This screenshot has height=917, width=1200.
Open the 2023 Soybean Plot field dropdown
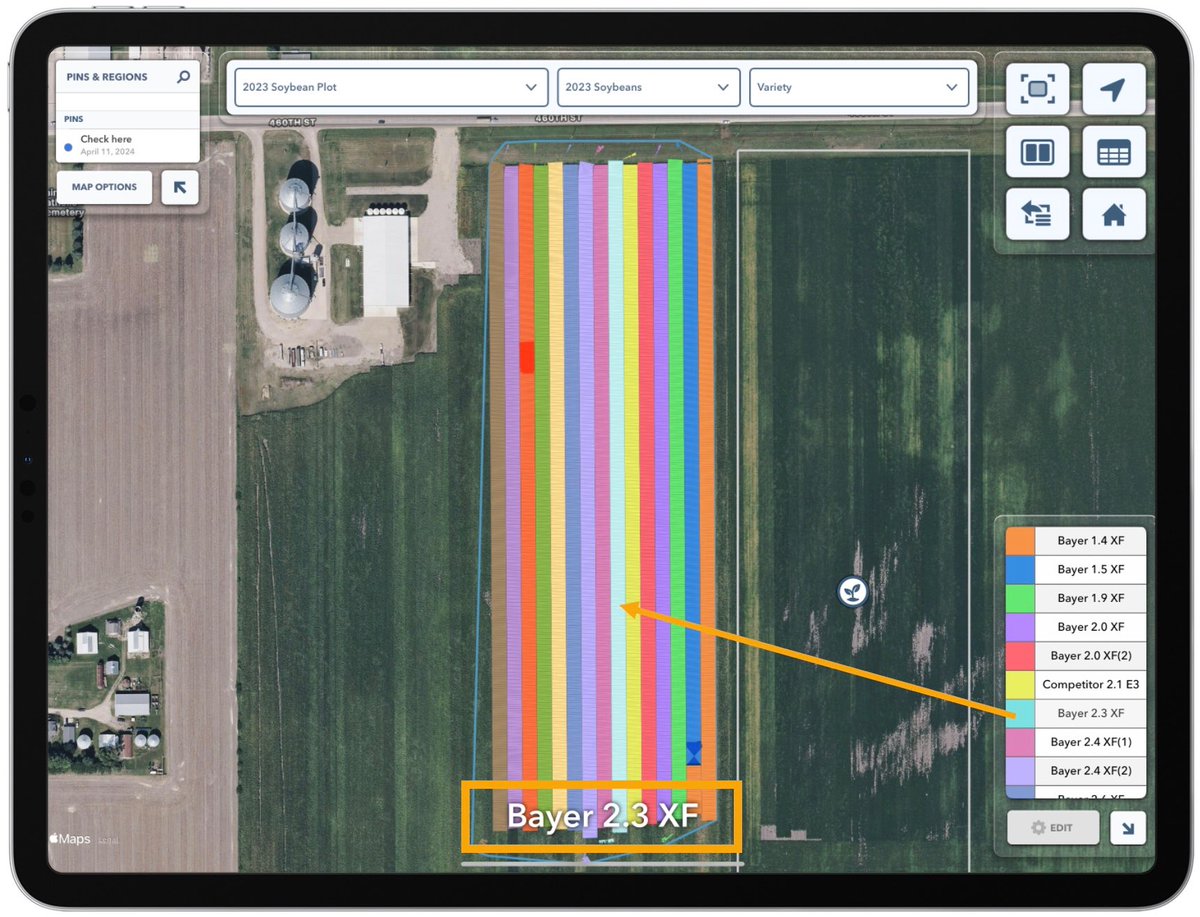click(x=391, y=87)
